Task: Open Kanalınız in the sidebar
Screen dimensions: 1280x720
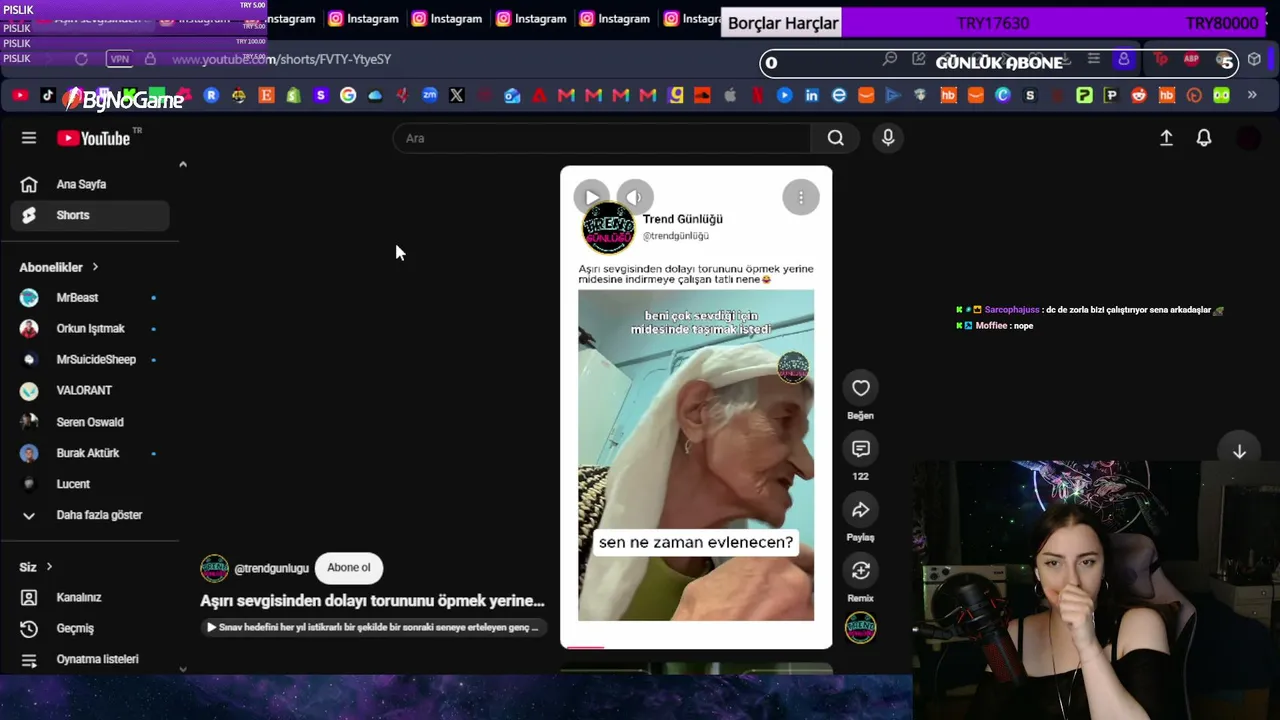Action: click(90, 597)
